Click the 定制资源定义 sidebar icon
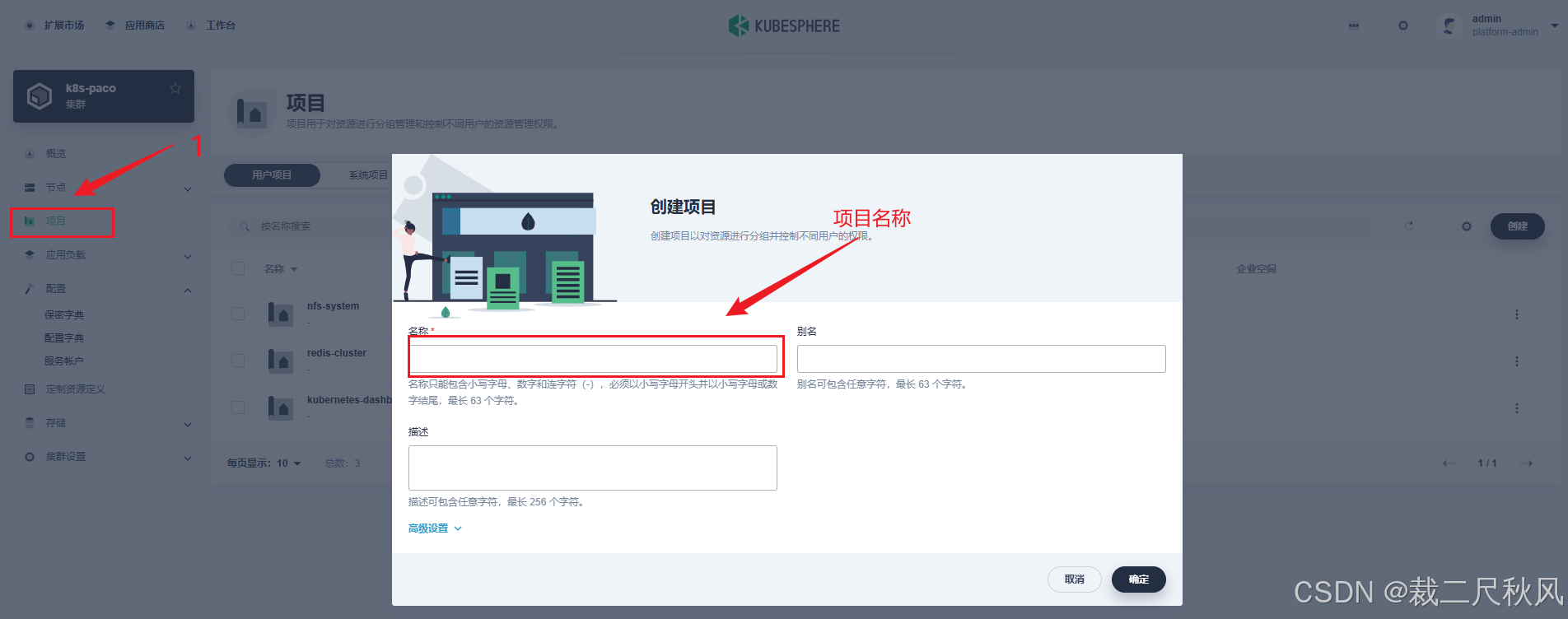This screenshot has width=1568, height=619. pos(30,389)
